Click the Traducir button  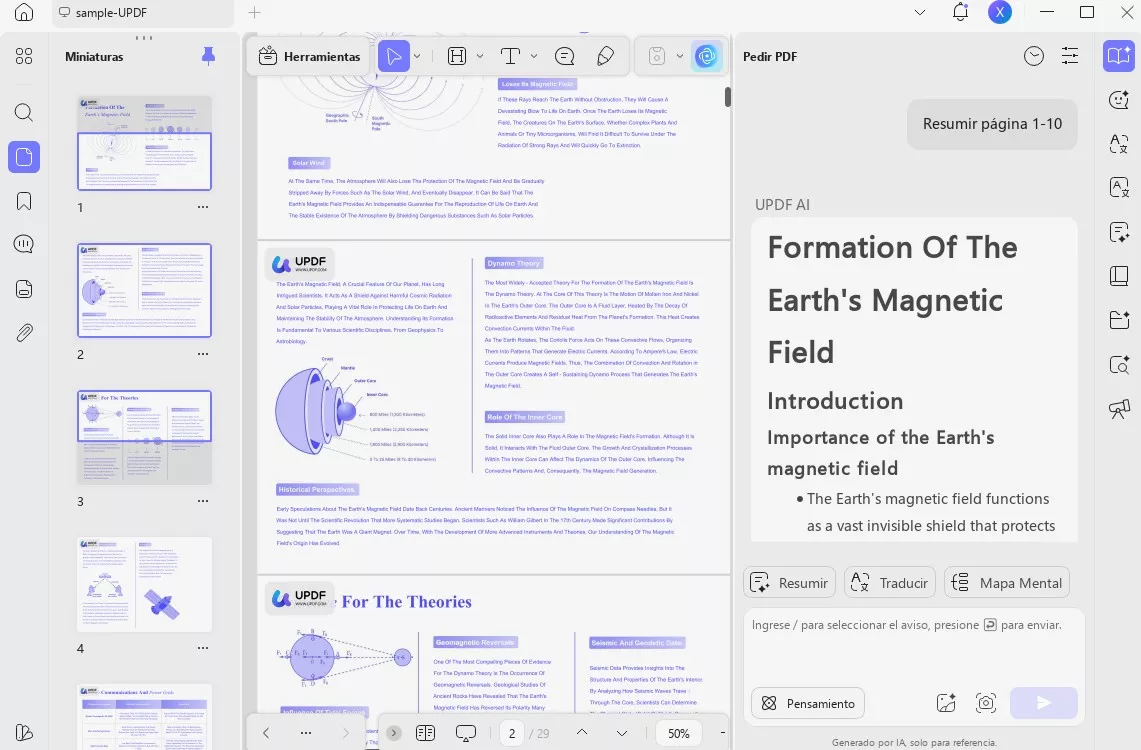(889, 583)
